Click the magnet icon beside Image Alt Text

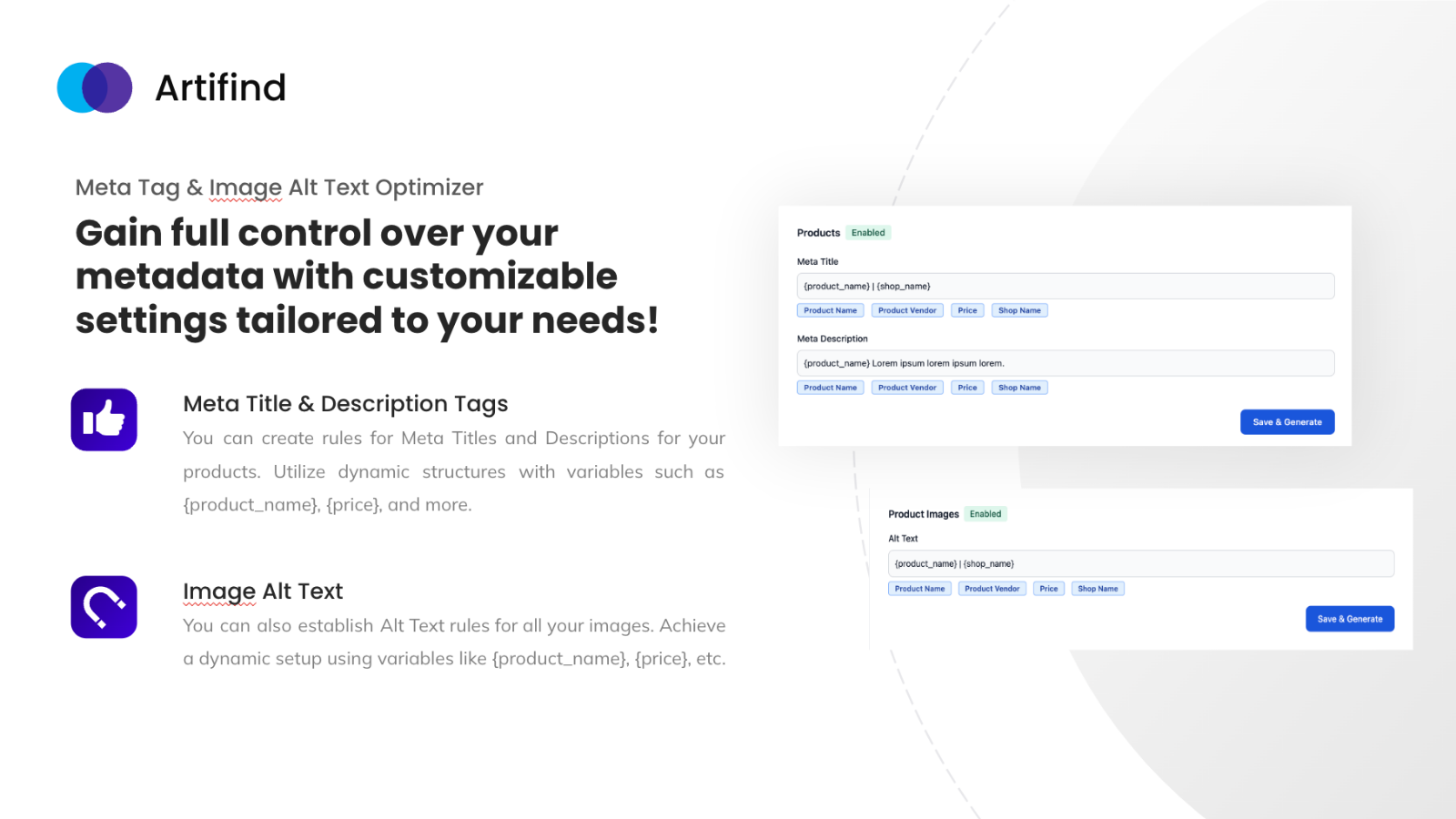pos(104,607)
